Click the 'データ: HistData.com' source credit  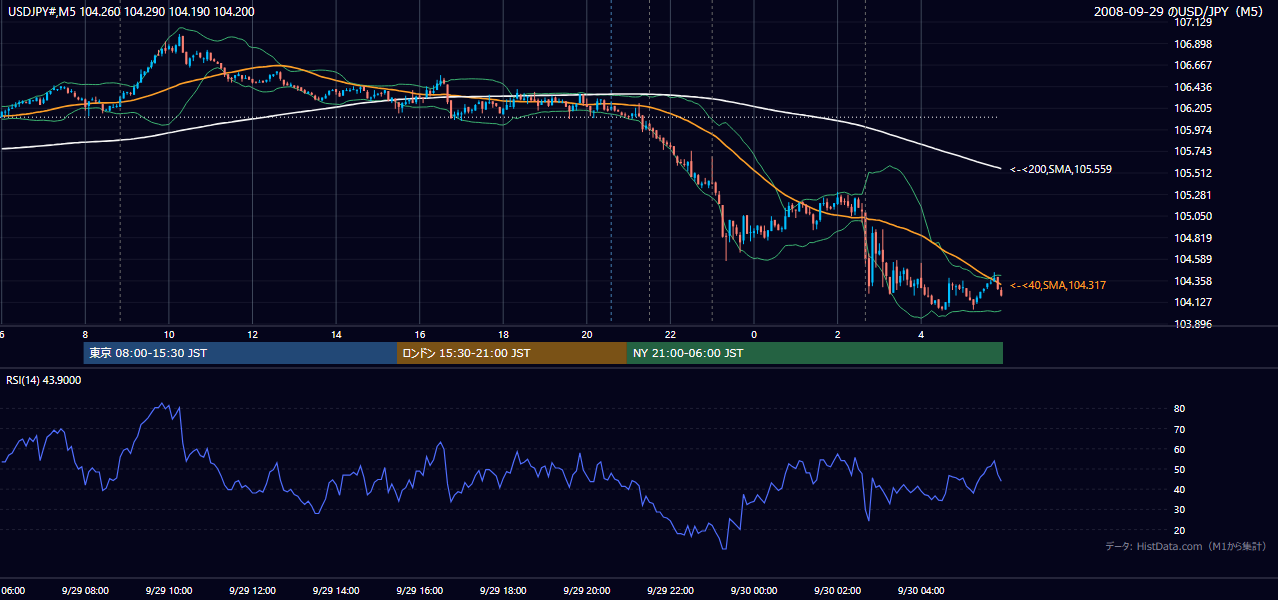point(1185,546)
